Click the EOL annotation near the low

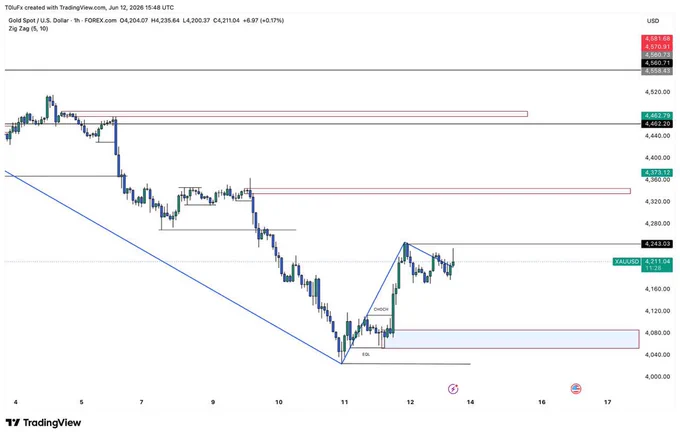pyautogui.click(x=366, y=354)
